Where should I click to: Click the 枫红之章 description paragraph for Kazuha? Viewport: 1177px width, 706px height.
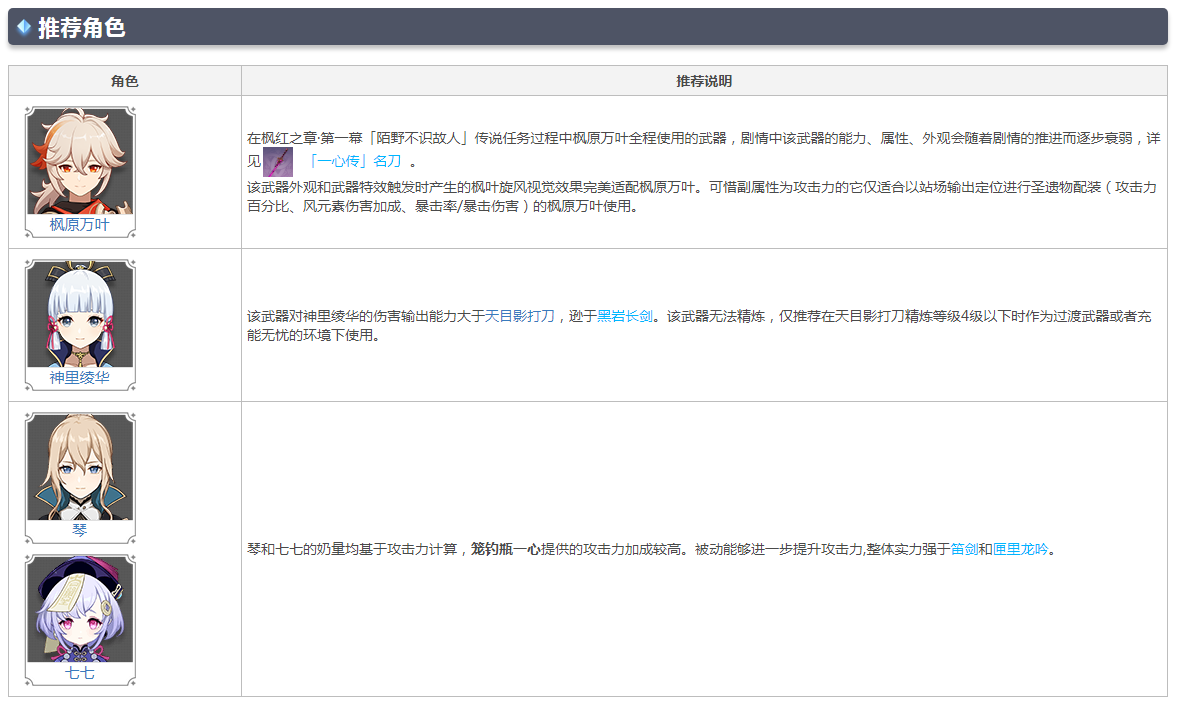point(700,139)
